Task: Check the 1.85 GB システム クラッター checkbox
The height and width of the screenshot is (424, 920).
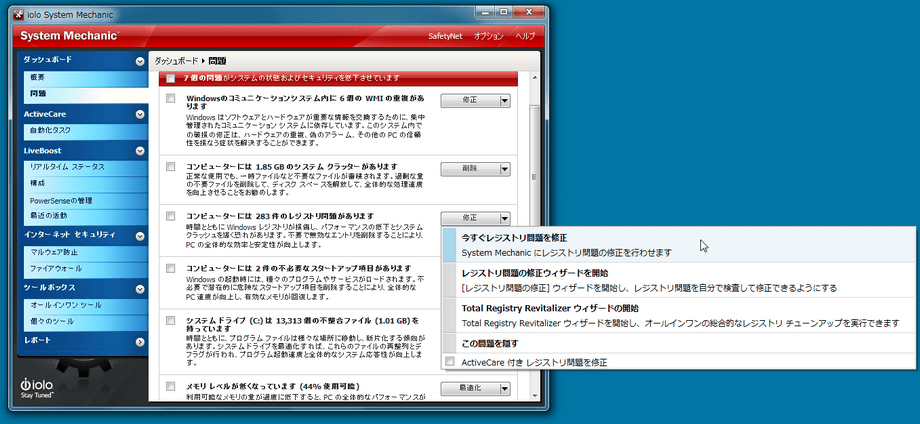Action: pyautogui.click(x=170, y=167)
